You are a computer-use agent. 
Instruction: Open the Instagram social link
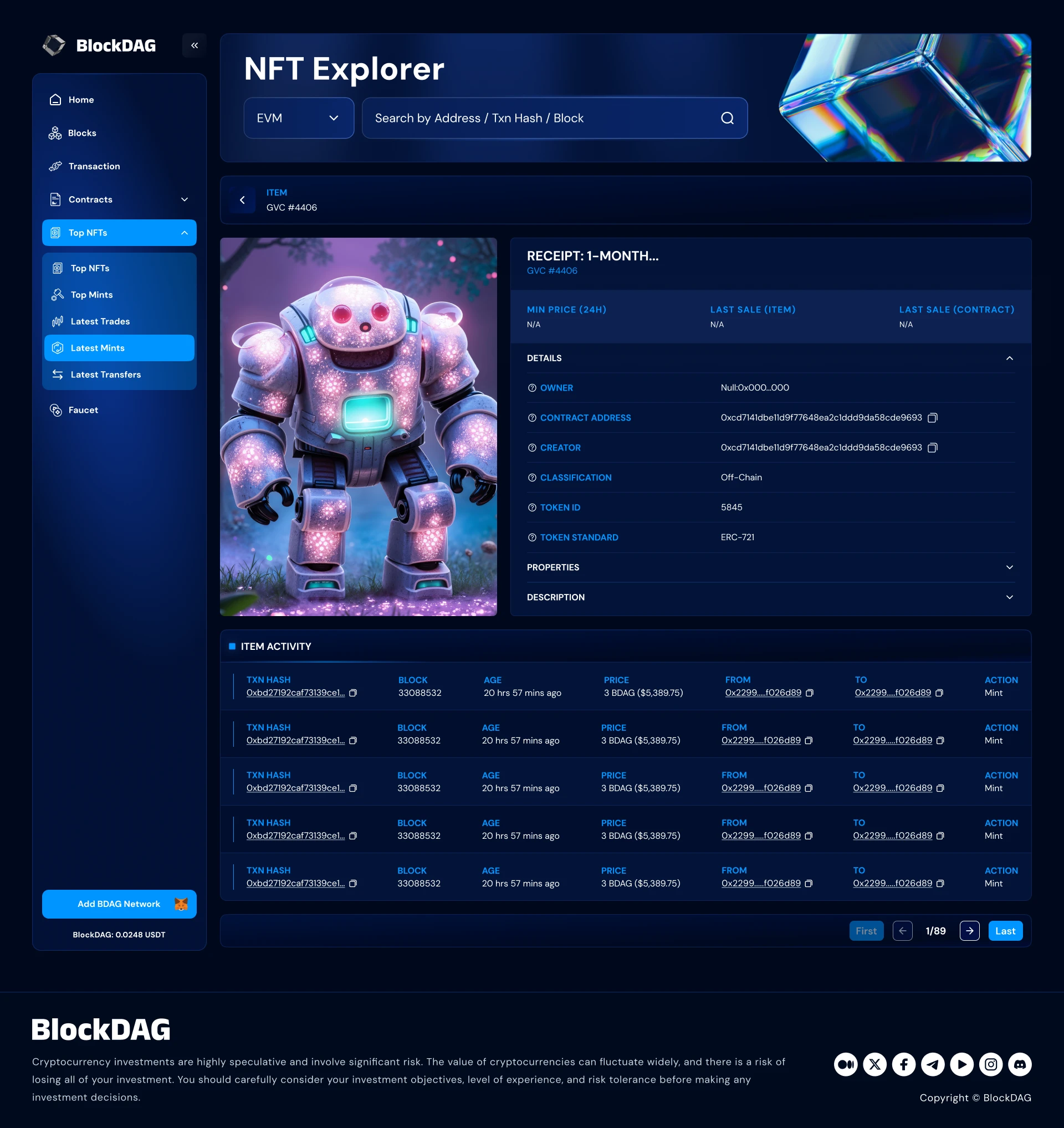tap(990, 1064)
